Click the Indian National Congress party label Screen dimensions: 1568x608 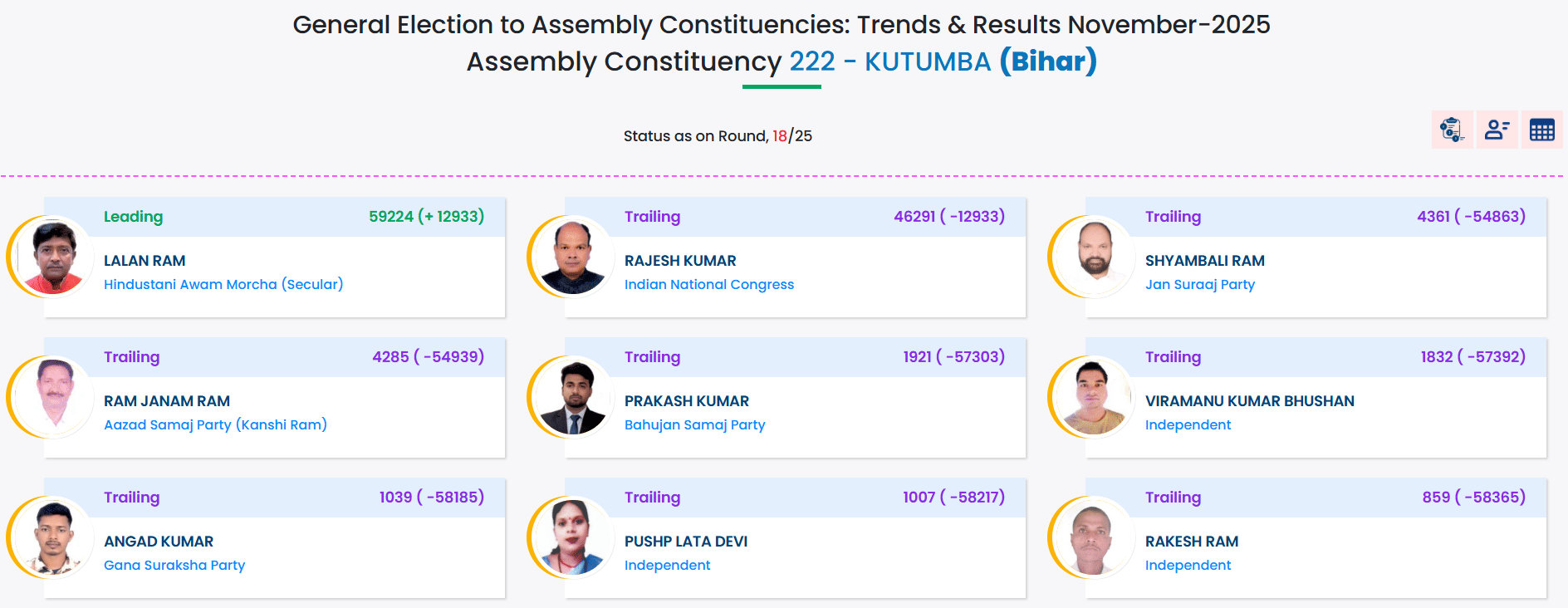click(709, 284)
